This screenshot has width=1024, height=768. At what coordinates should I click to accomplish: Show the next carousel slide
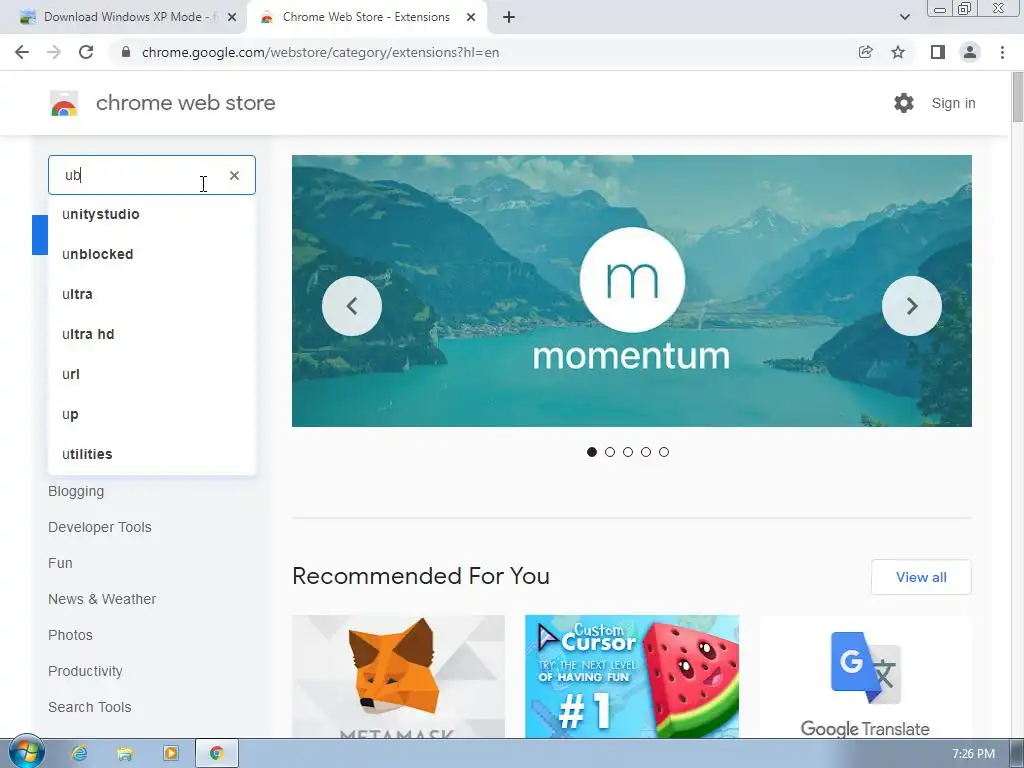coord(912,306)
